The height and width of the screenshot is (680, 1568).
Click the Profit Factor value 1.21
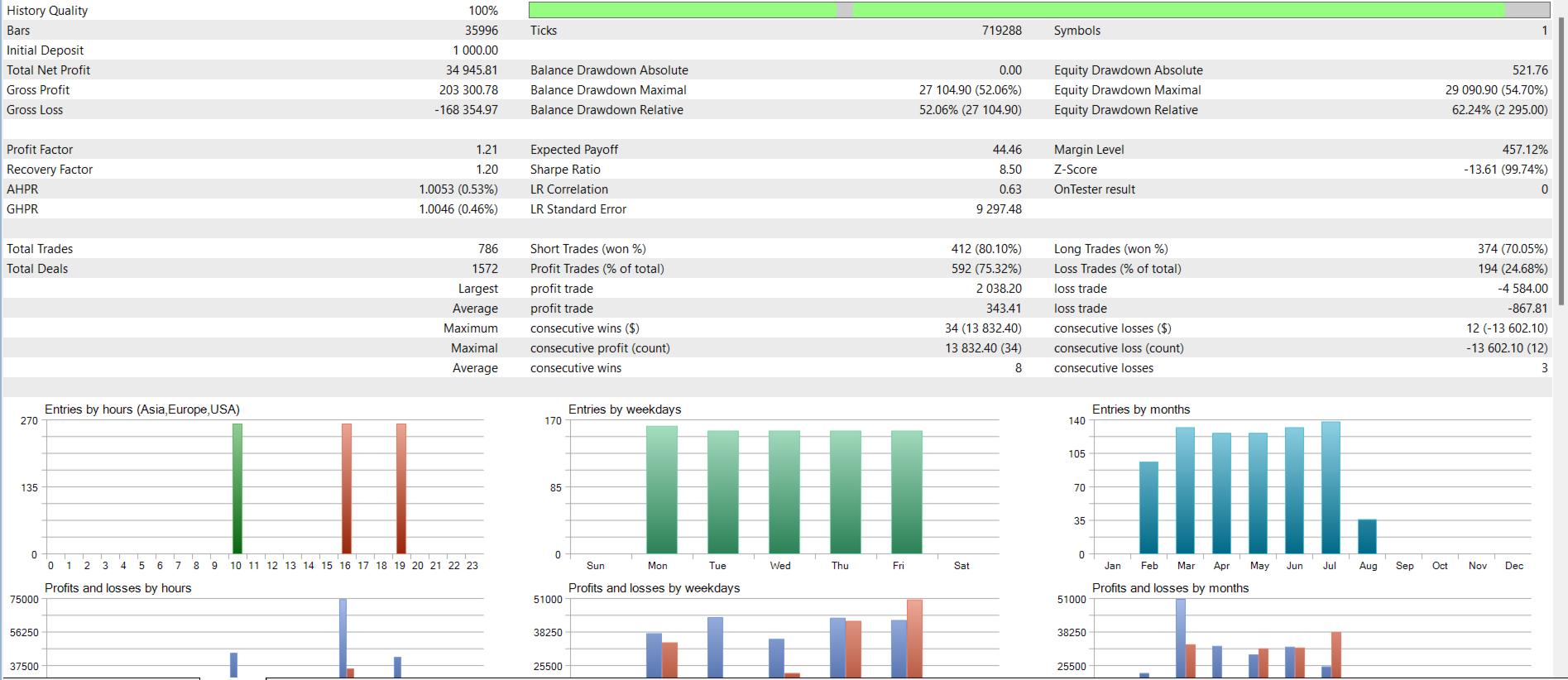click(487, 150)
